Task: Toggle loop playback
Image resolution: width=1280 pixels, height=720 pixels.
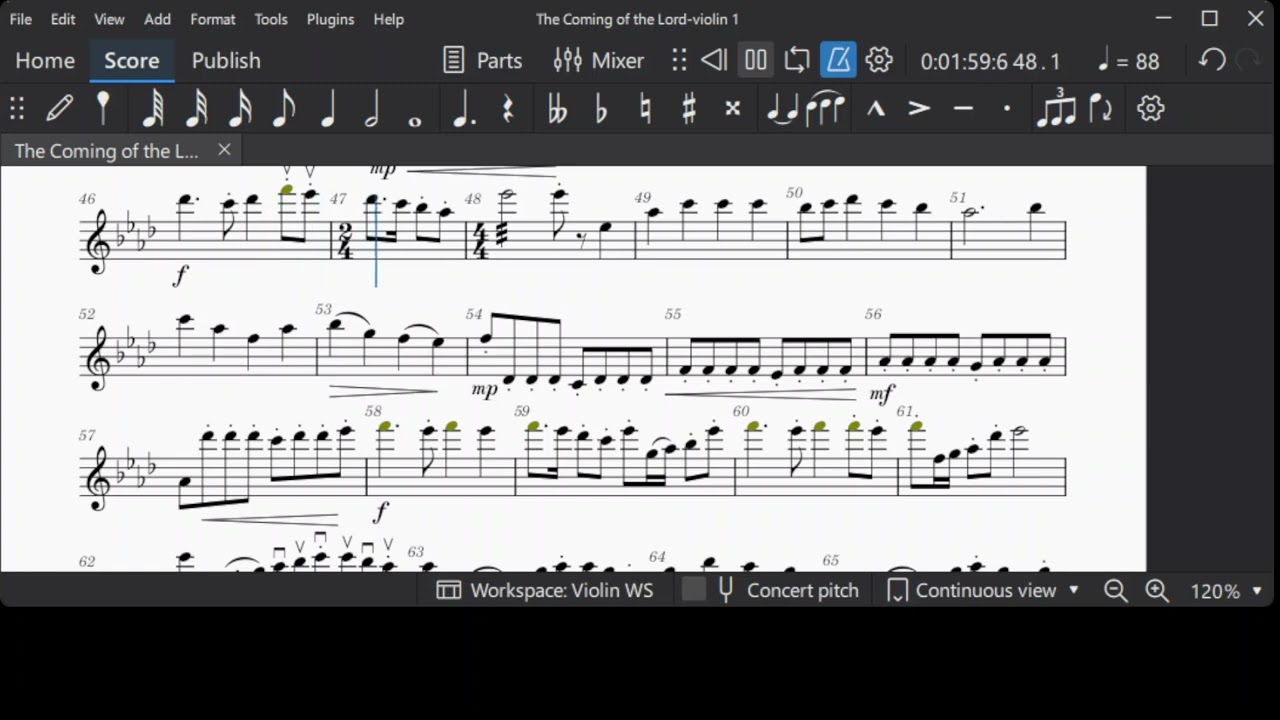Action: point(797,60)
